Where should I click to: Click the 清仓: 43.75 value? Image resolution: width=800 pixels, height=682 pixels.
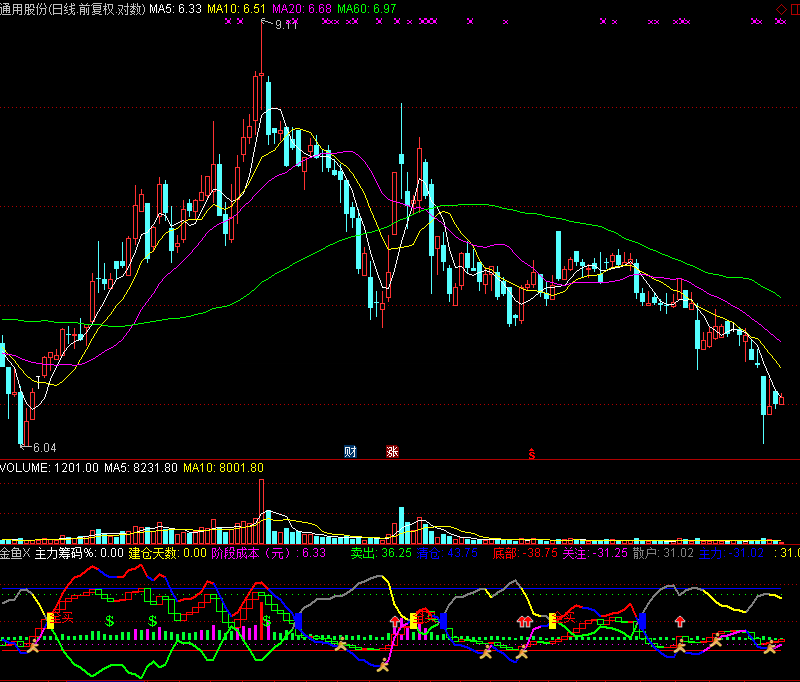tap(447, 553)
